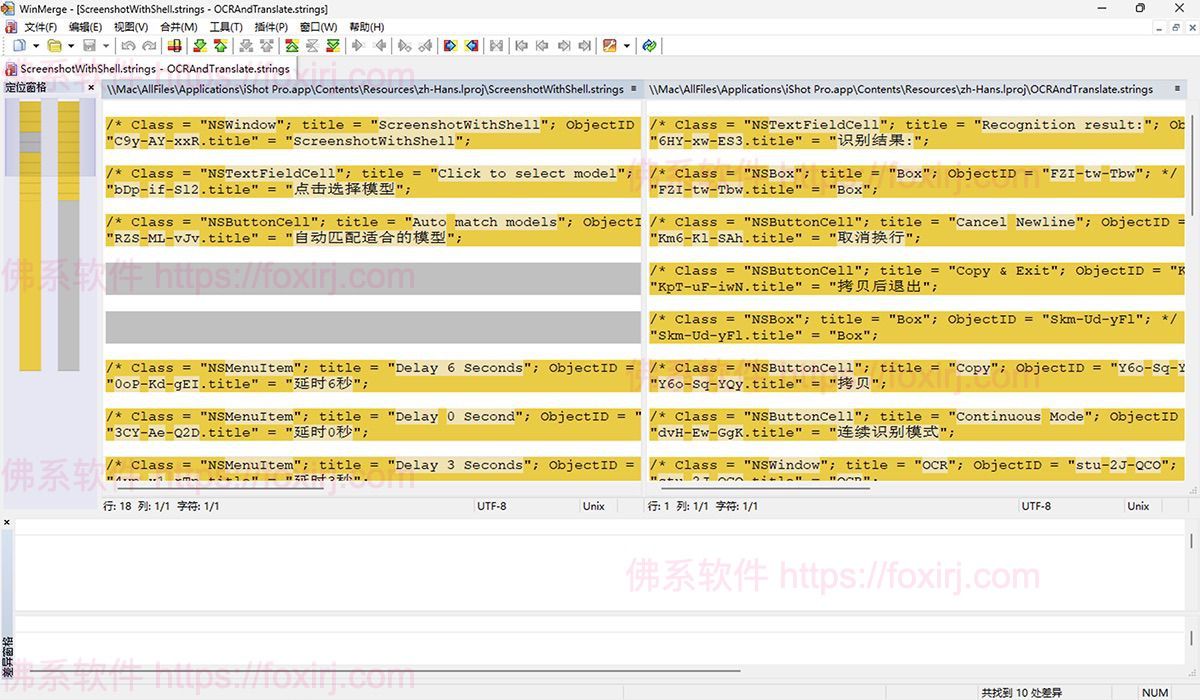Expand the plugin settings dropdown arrow
This screenshot has height=700, width=1200.
pyautogui.click(x=626, y=45)
